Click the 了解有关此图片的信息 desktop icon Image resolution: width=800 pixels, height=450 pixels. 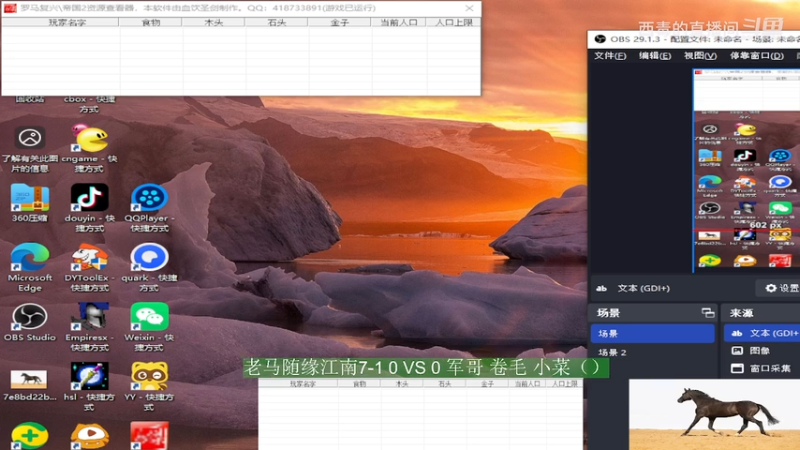[30, 138]
